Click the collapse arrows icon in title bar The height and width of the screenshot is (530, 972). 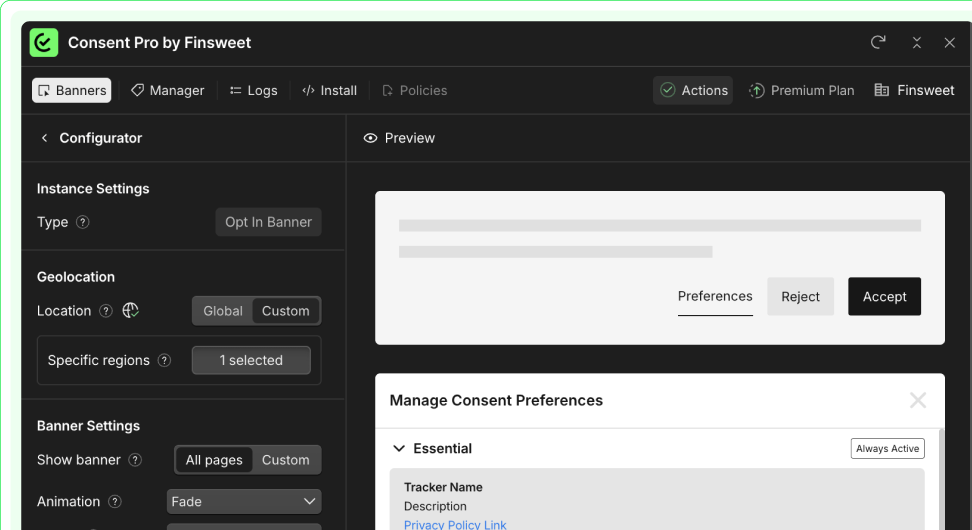(x=917, y=42)
